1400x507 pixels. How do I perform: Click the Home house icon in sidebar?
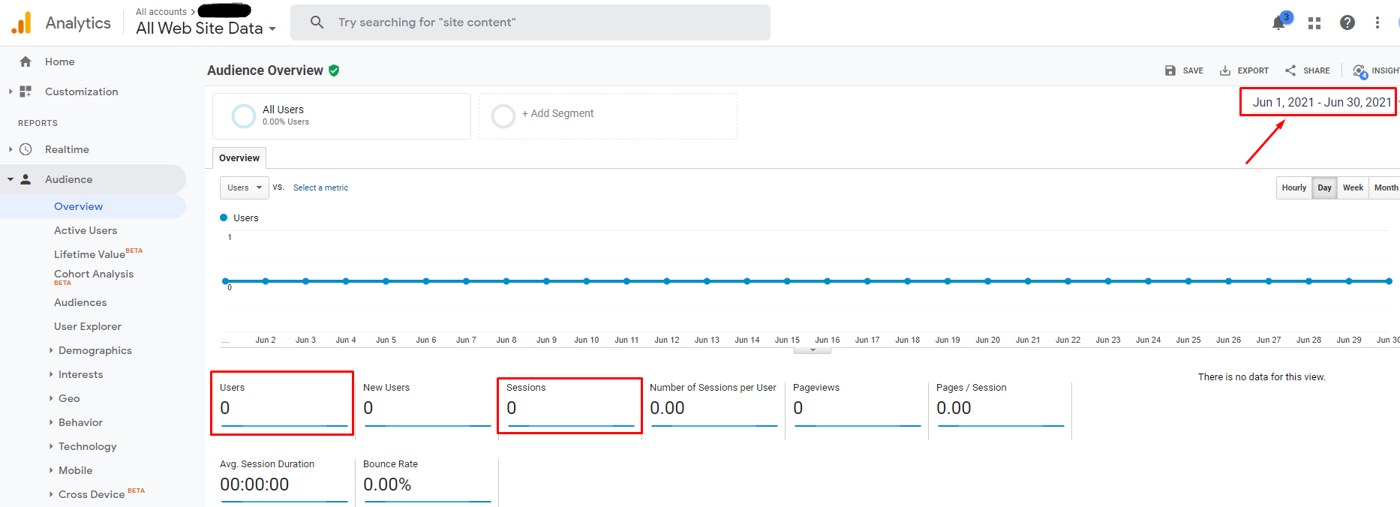pos(26,62)
